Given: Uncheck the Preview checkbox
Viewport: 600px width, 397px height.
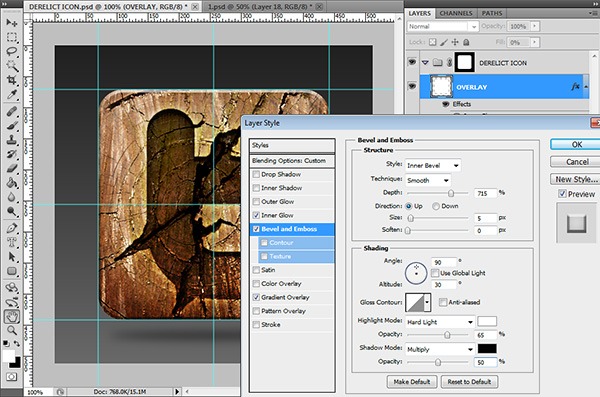Looking at the screenshot, I should pyautogui.click(x=562, y=194).
